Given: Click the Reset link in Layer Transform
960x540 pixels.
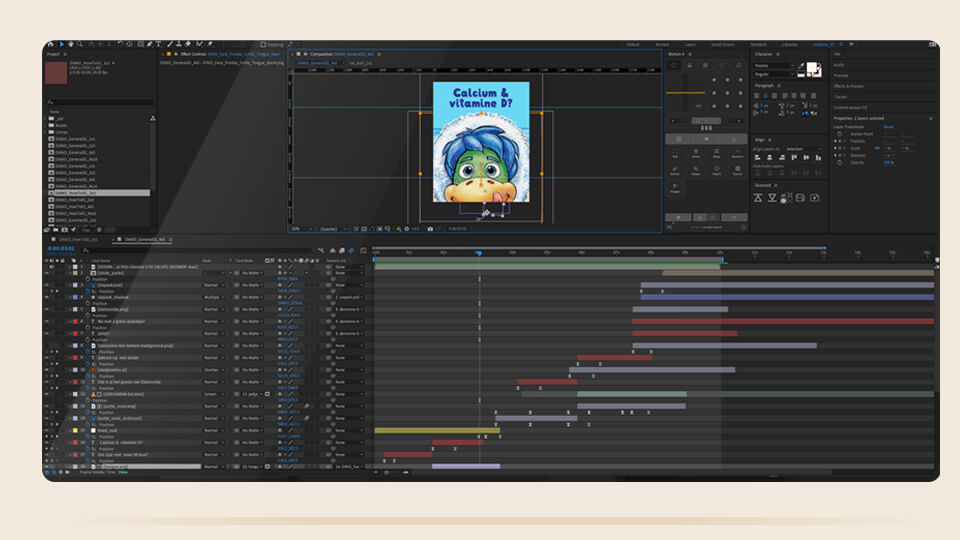Looking at the screenshot, I should click(x=888, y=127).
